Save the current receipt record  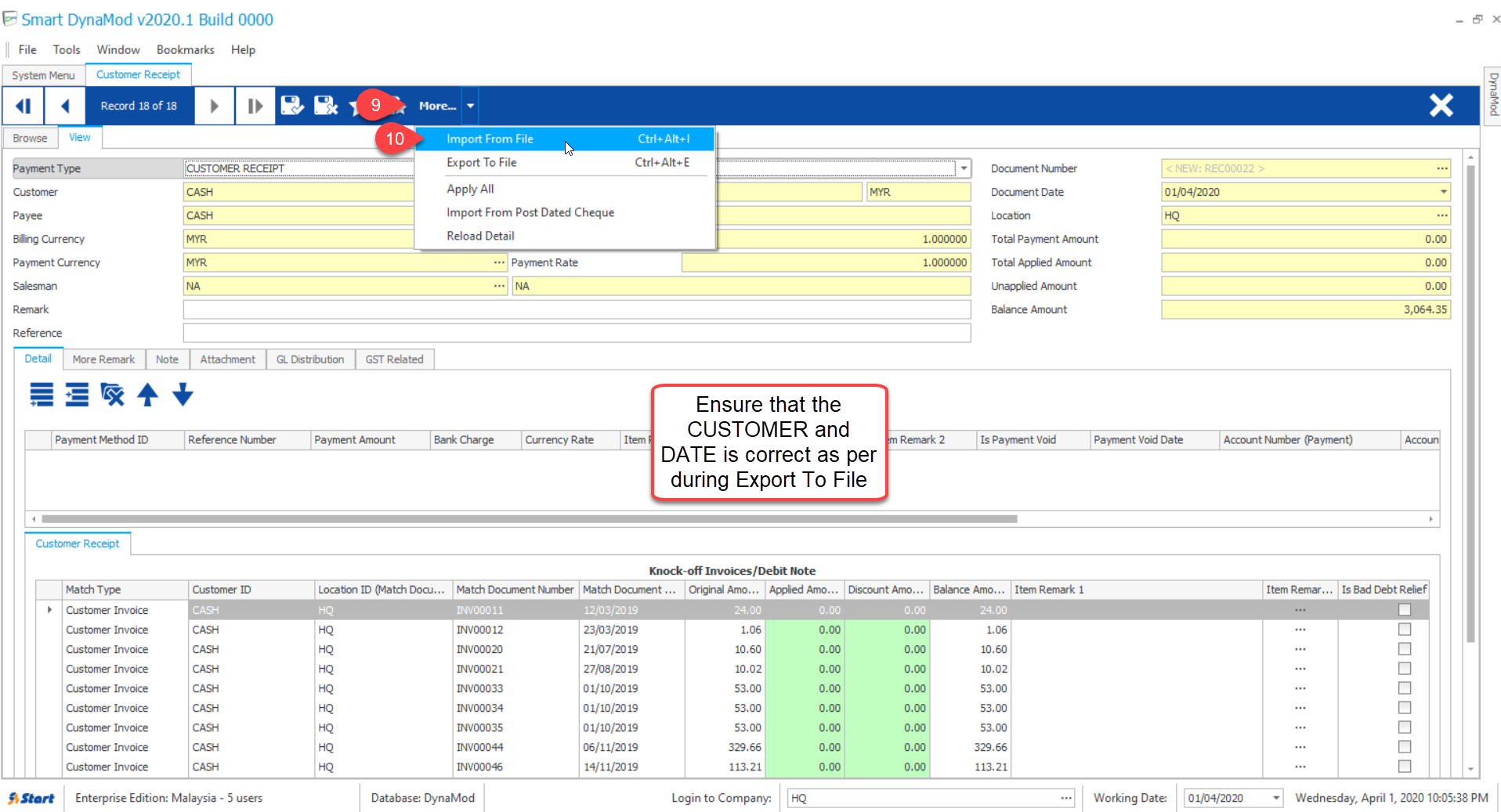pyautogui.click(x=292, y=106)
